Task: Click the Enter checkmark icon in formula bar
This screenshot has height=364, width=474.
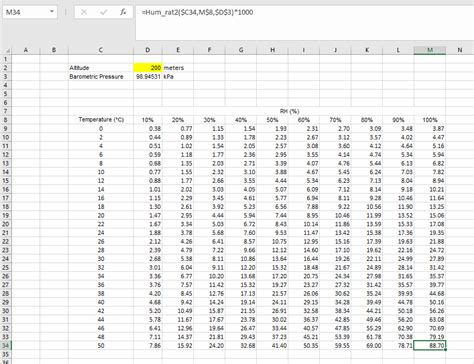Action: tap(104, 12)
